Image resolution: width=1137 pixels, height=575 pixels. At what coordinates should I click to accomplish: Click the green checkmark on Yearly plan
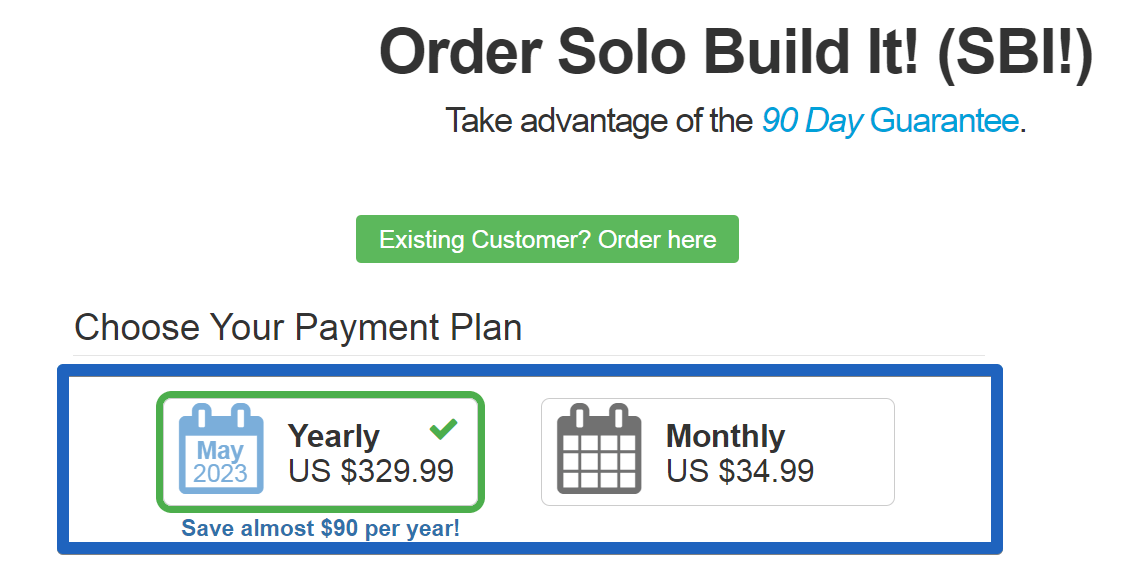pos(443,429)
